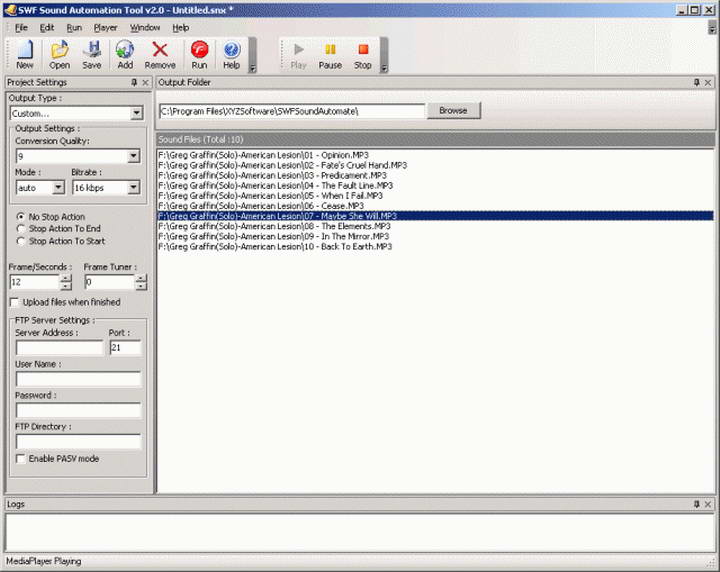720x572 pixels.
Task: Click the Password field
Action: (x=79, y=410)
